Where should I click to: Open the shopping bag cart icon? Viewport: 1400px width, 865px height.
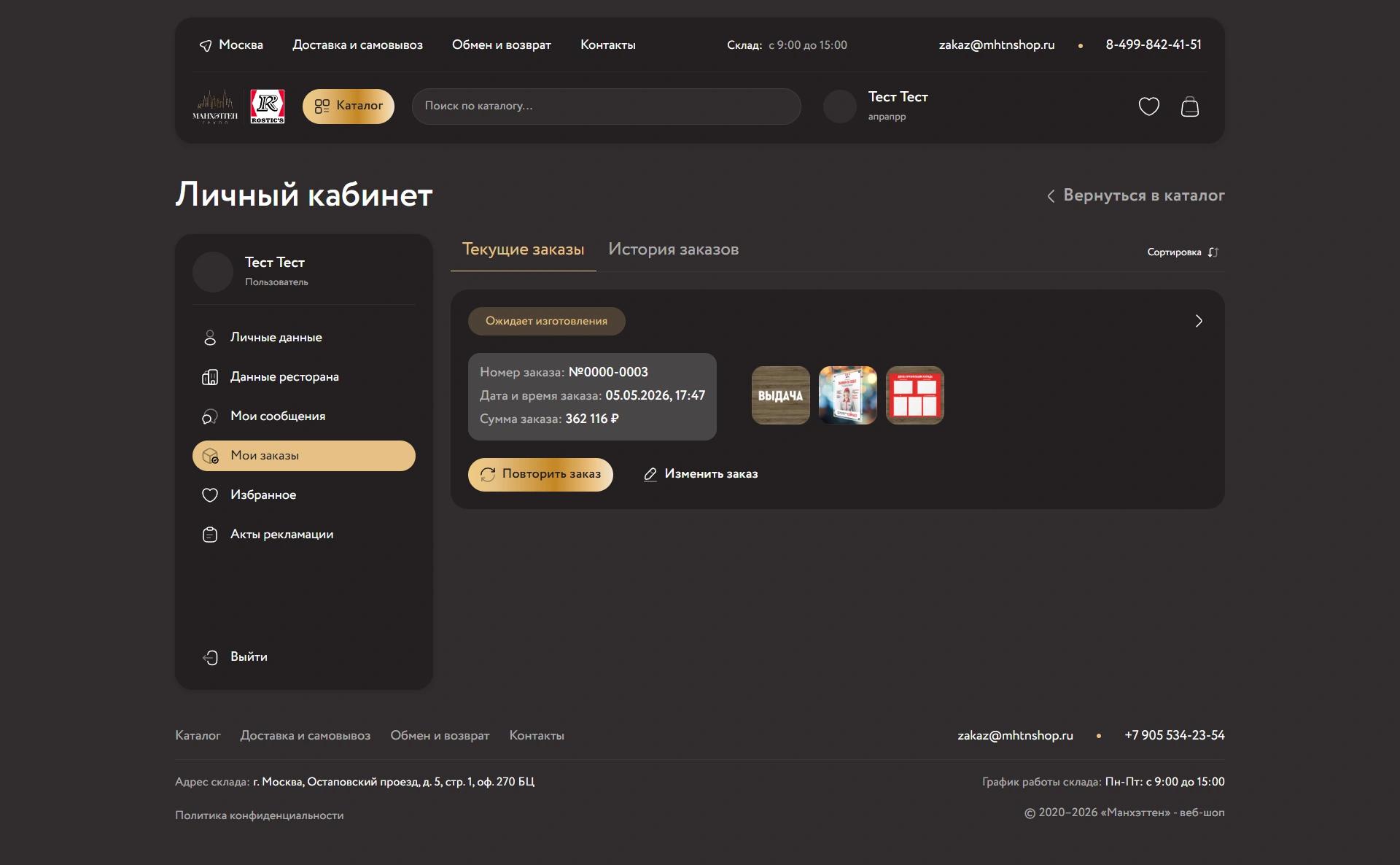(1190, 106)
